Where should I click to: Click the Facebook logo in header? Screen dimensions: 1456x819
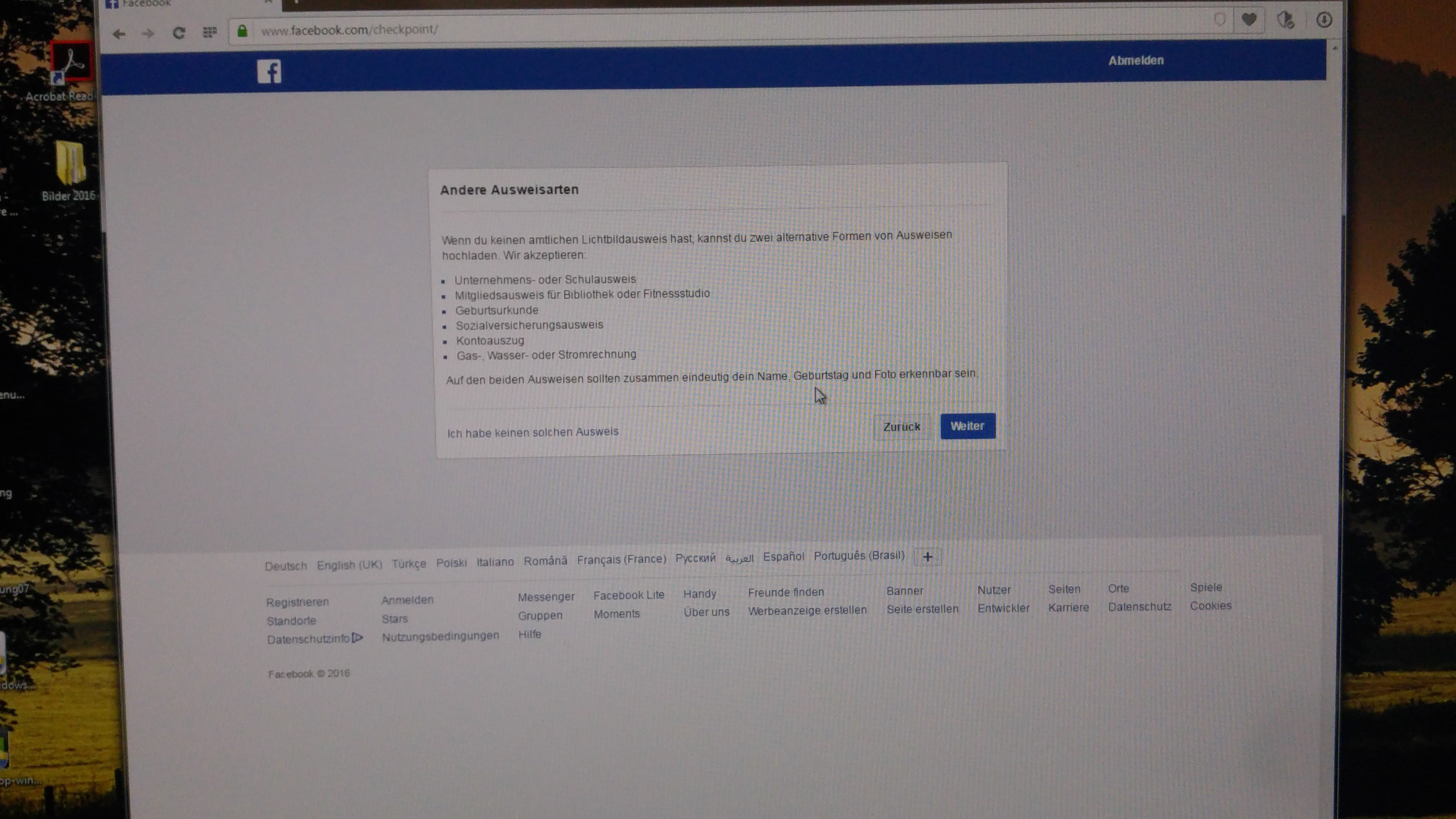click(x=269, y=72)
